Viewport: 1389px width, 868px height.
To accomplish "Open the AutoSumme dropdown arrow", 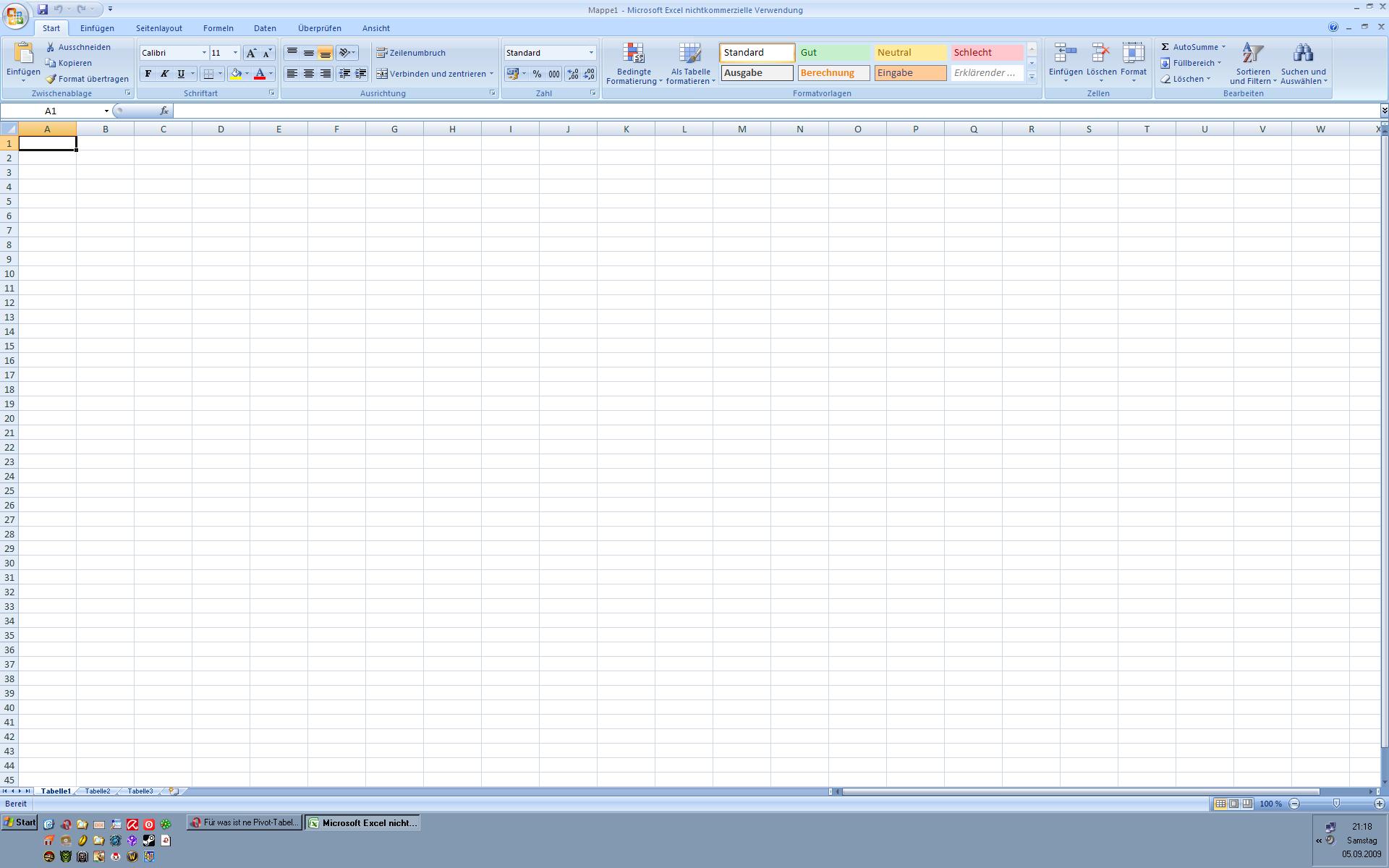I will [x=1223, y=47].
